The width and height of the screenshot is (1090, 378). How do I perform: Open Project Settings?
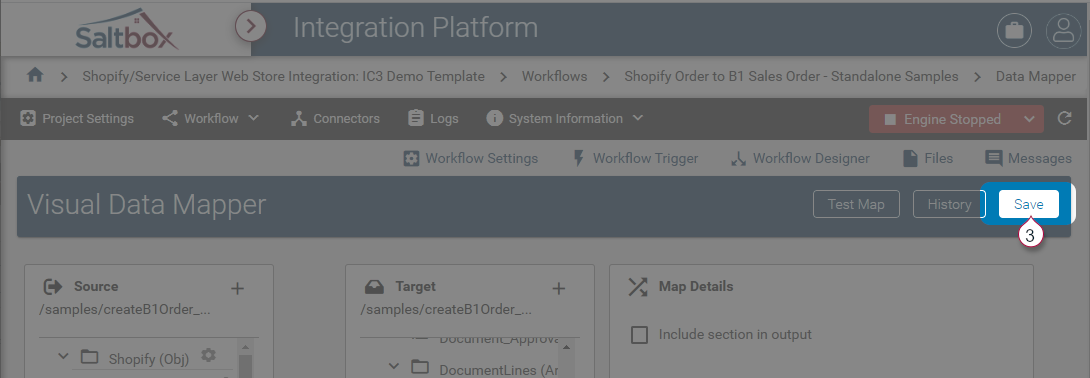click(76, 119)
